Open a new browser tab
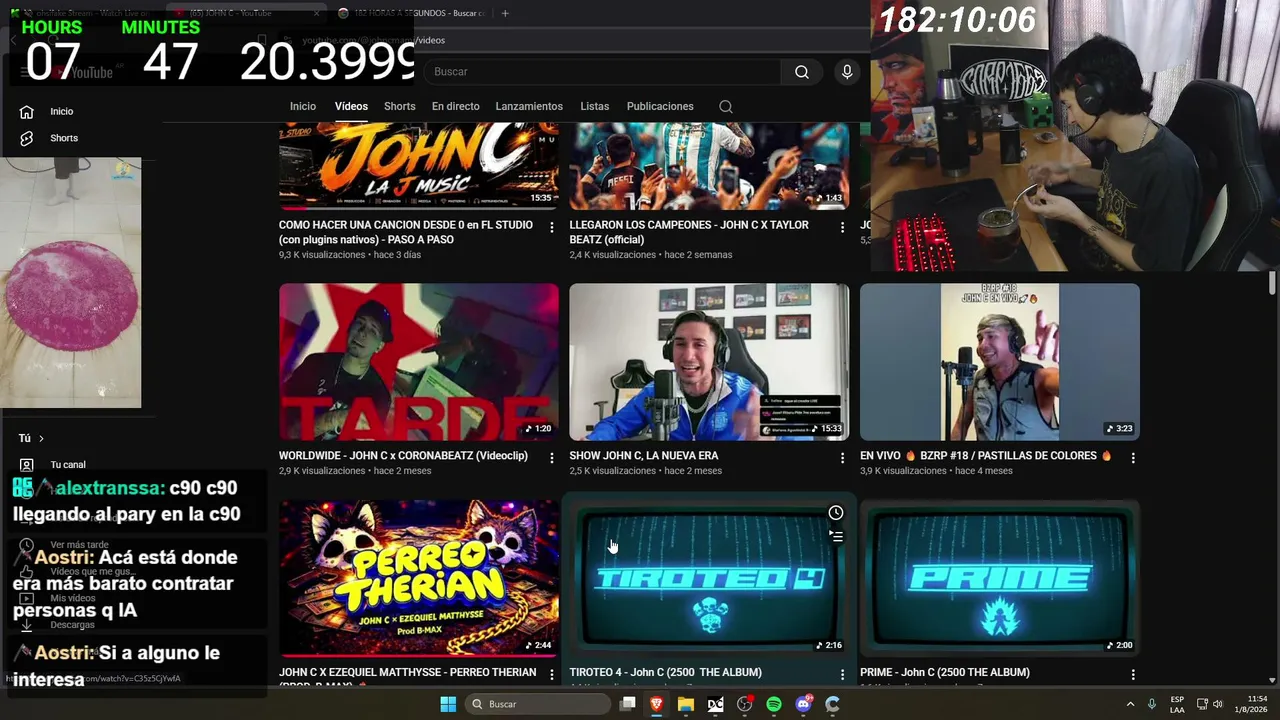Screen dimensions: 1280x720 click(x=505, y=13)
